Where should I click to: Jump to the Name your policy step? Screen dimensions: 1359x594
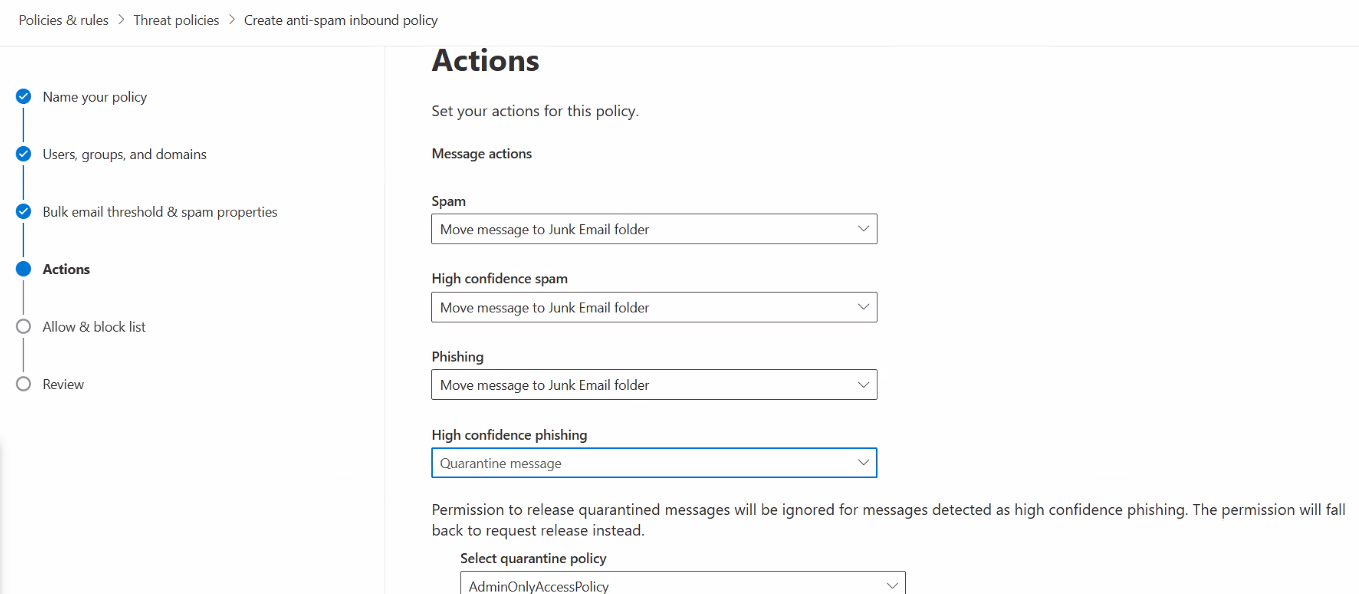pos(95,97)
